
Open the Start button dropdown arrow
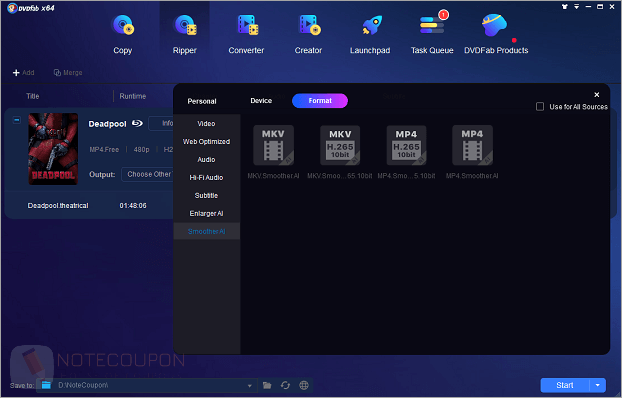tap(597, 385)
